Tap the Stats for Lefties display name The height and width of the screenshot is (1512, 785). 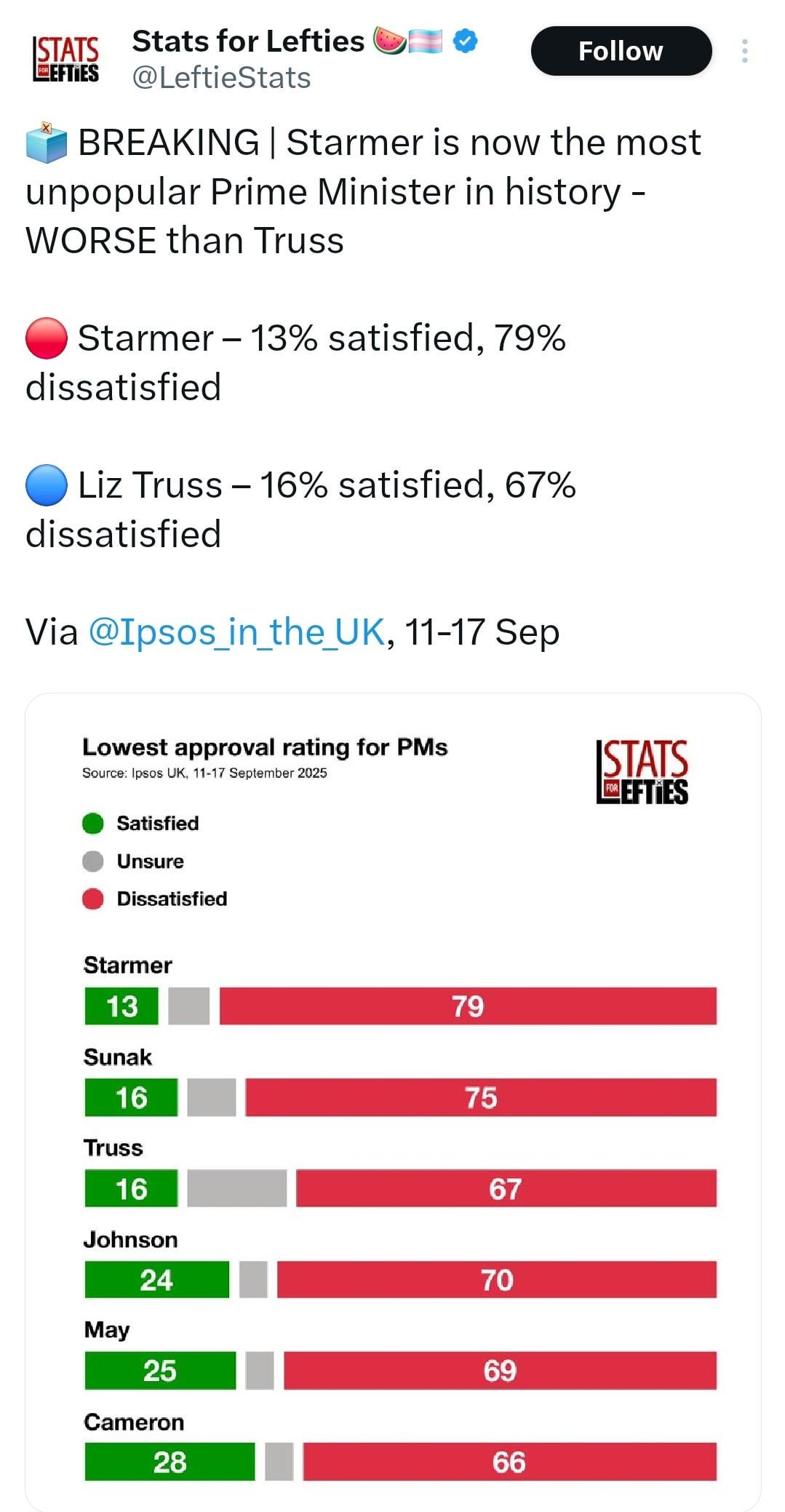pos(248,41)
